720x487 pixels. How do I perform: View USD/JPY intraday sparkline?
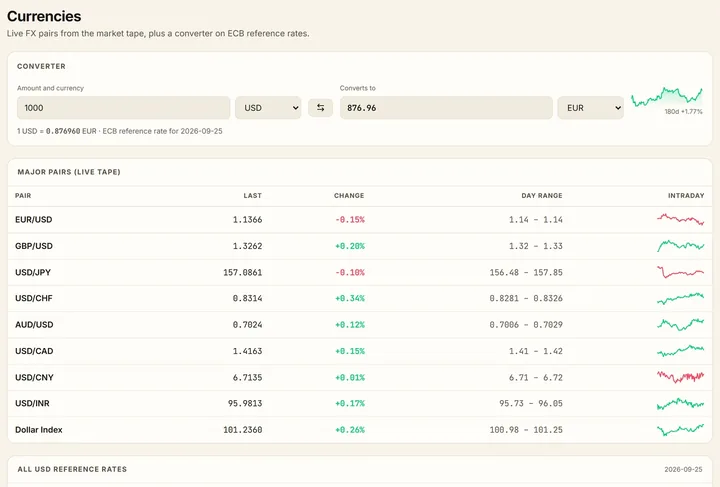pos(681,272)
